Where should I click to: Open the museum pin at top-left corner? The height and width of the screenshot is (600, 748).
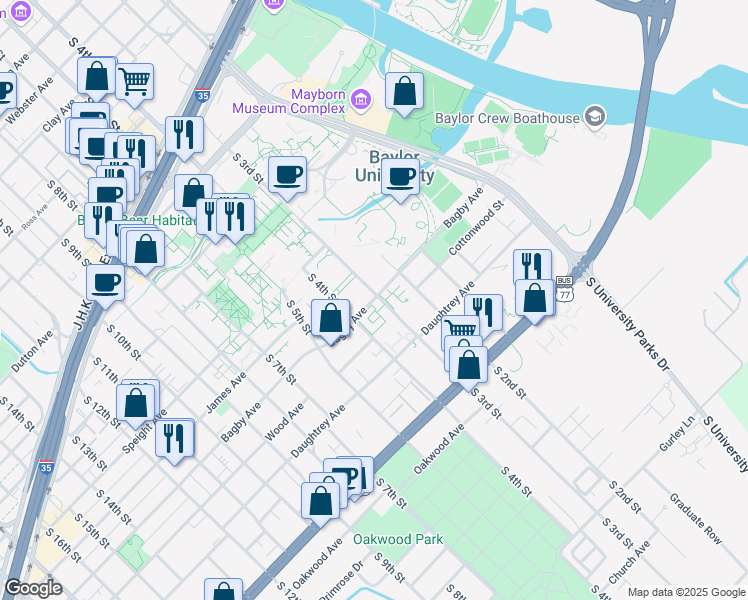[x=21, y=10]
